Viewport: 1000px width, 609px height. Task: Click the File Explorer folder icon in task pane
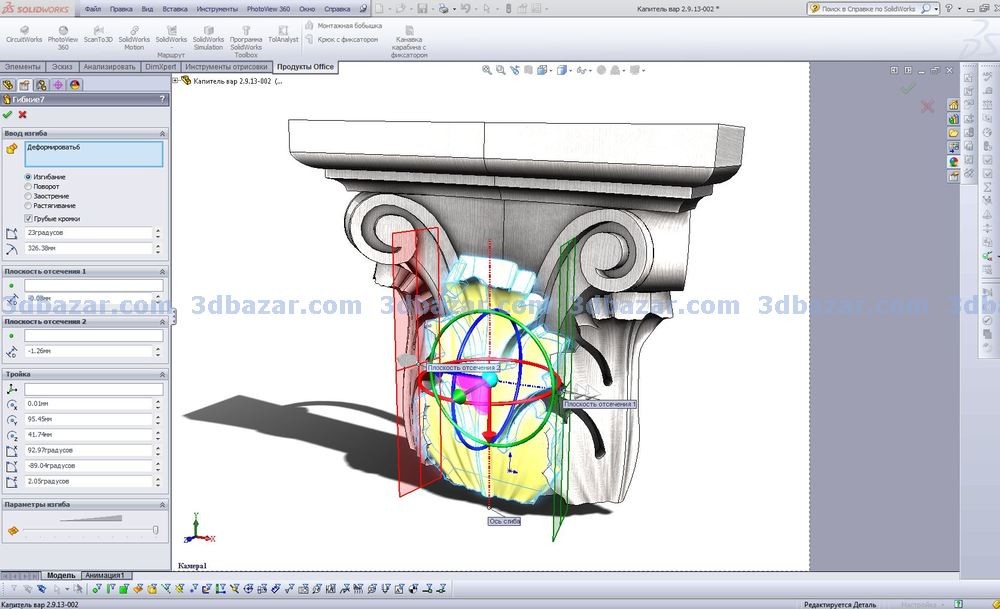pos(954,132)
